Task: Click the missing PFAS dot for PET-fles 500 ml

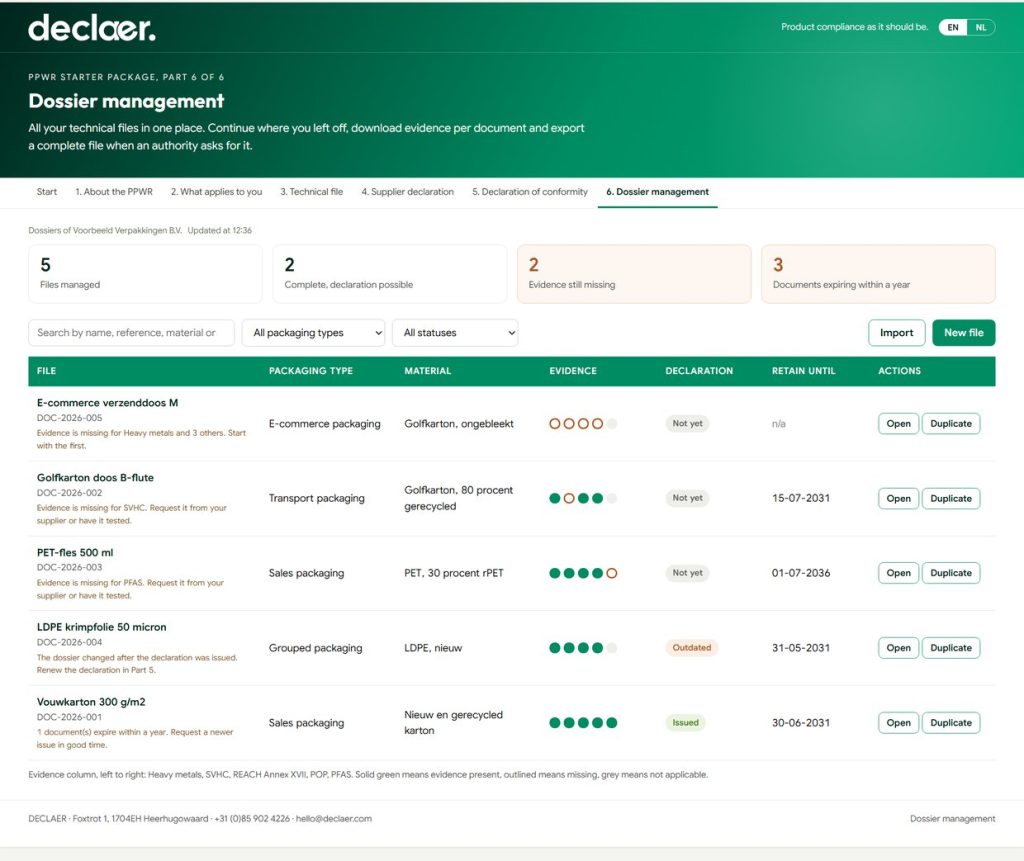Action: pyautogui.click(x=611, y=573)
